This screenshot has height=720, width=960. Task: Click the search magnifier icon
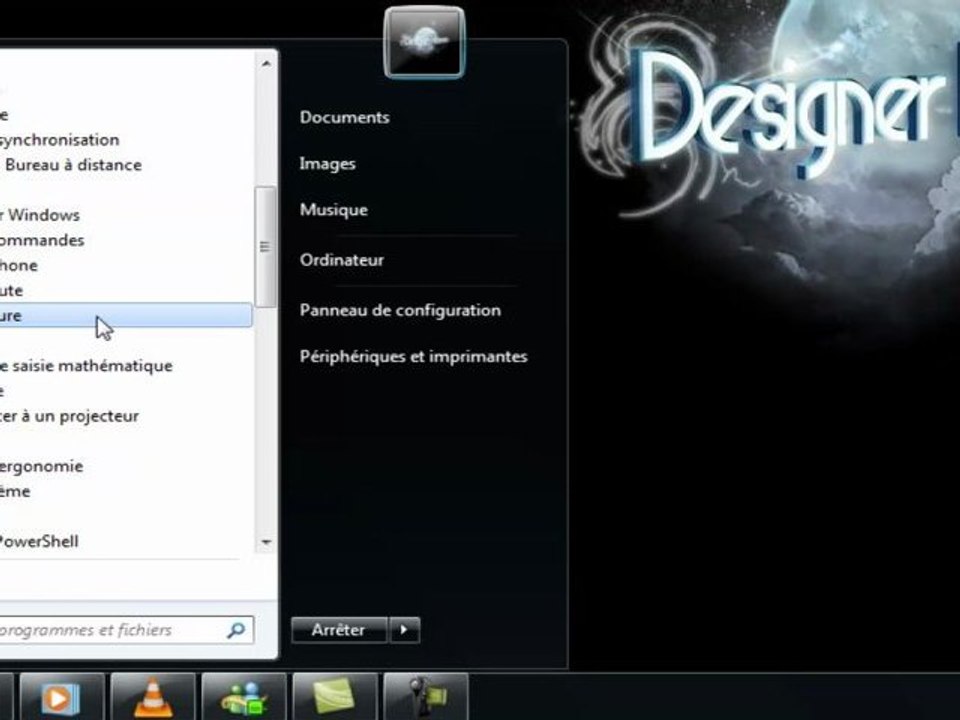pos(236,630)
